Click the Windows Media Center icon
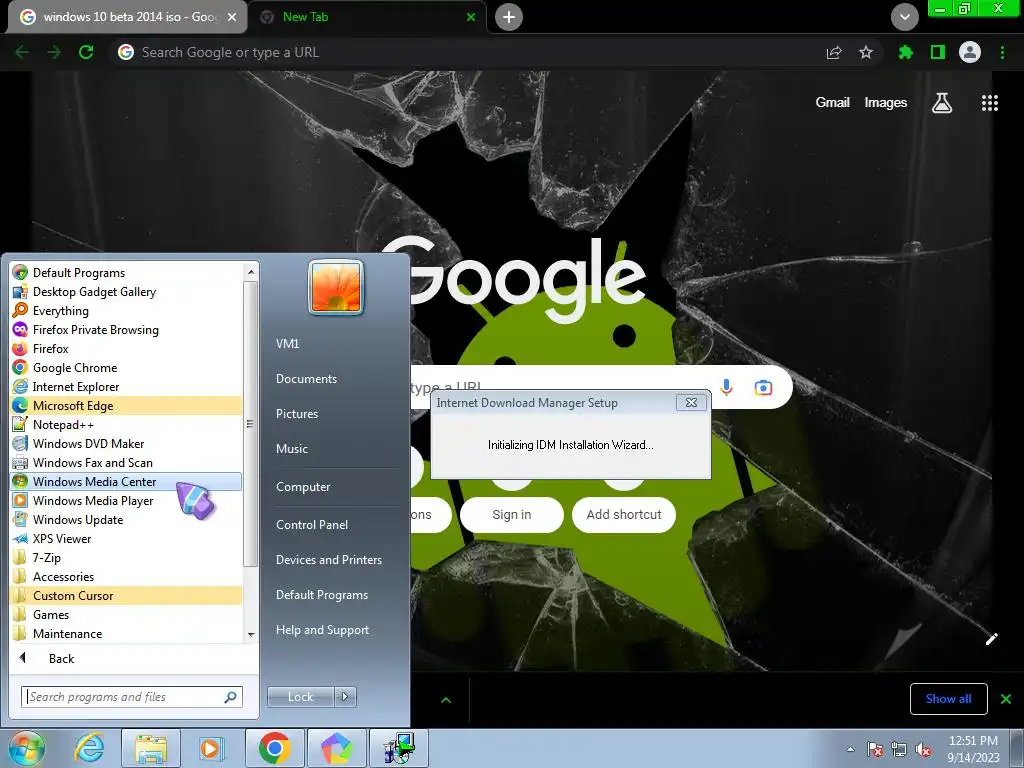 pyautogui.click(x=20, y=481)
